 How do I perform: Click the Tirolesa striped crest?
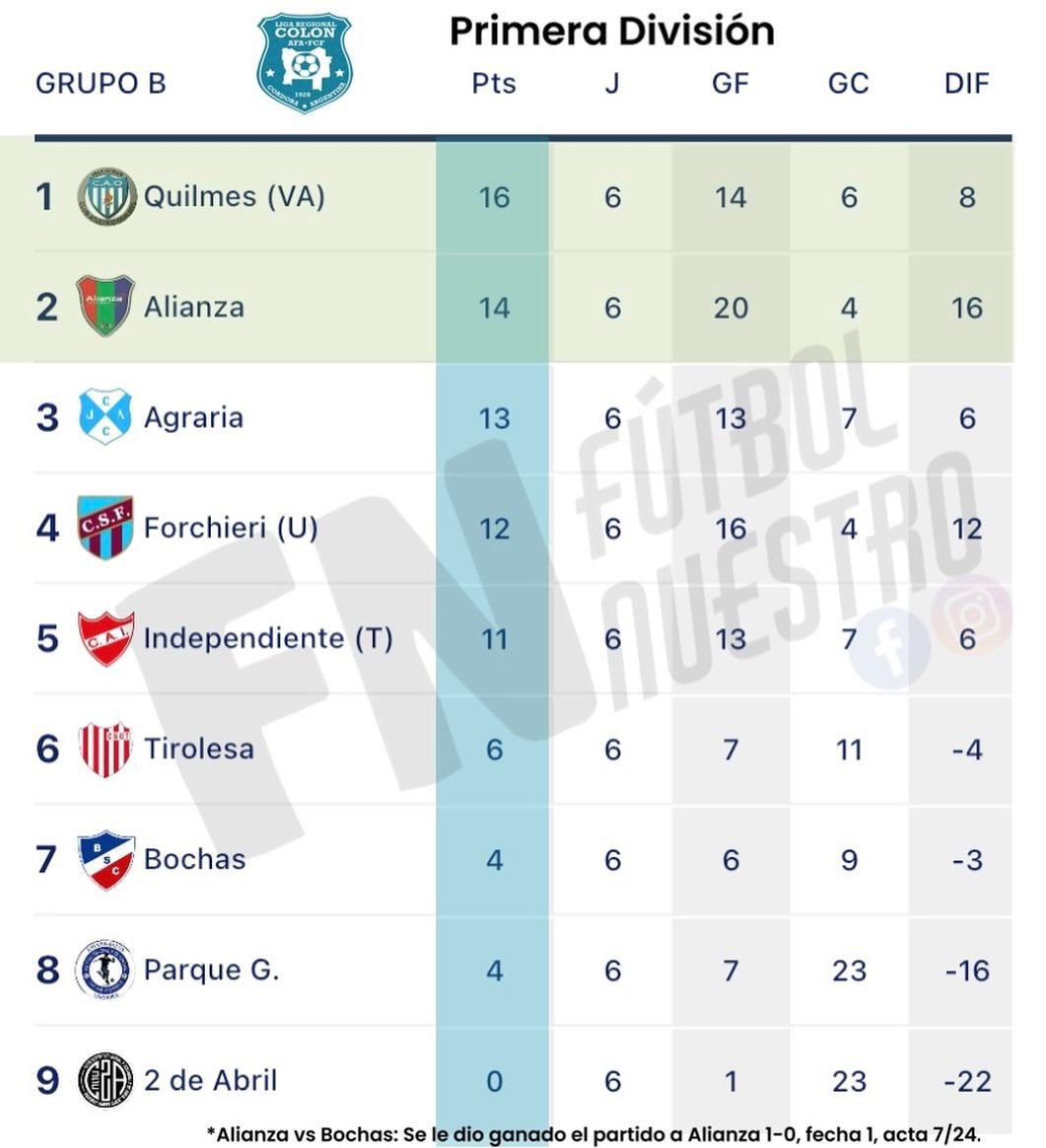coord(105,749)
